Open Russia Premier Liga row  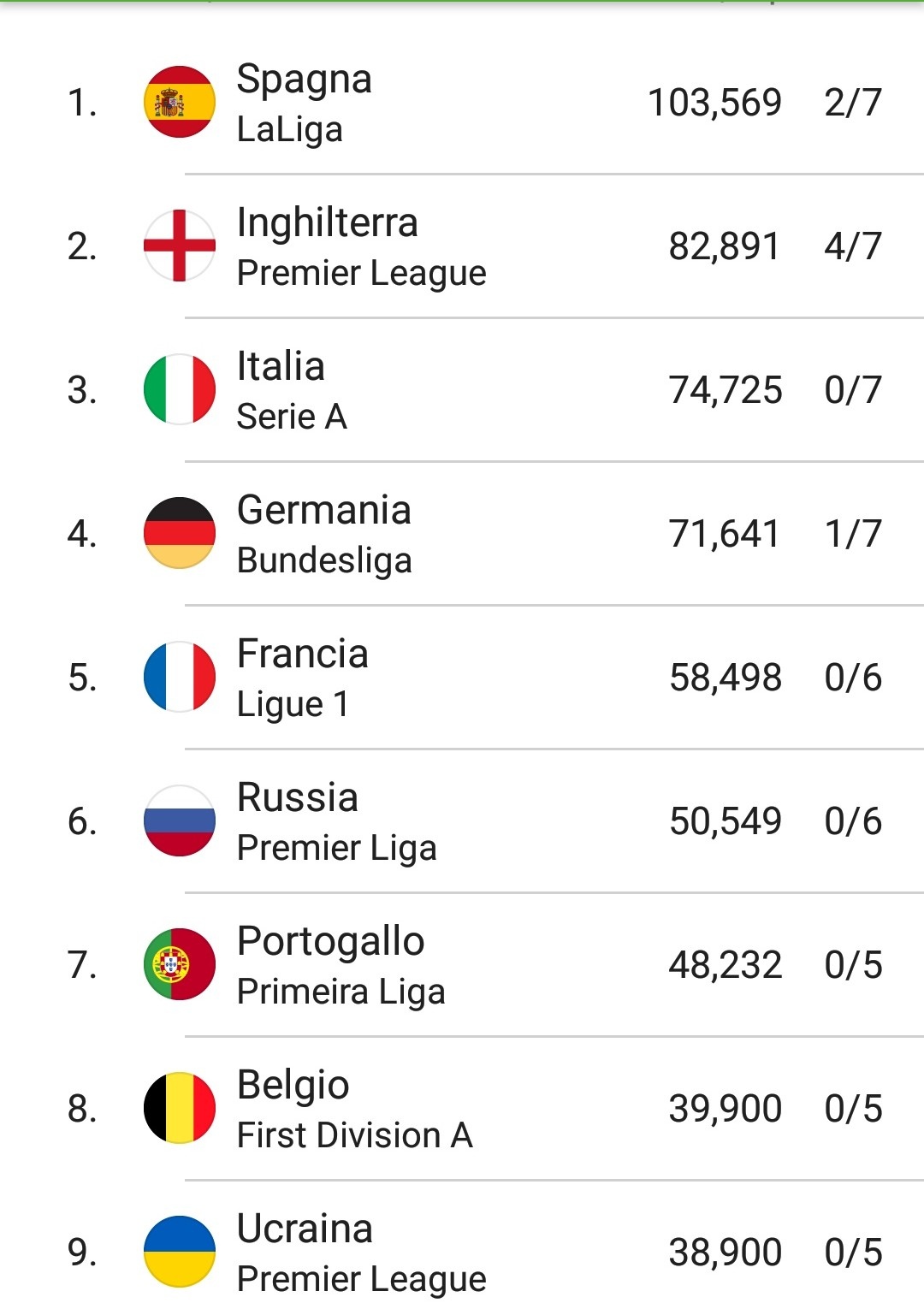pos(462,821)
